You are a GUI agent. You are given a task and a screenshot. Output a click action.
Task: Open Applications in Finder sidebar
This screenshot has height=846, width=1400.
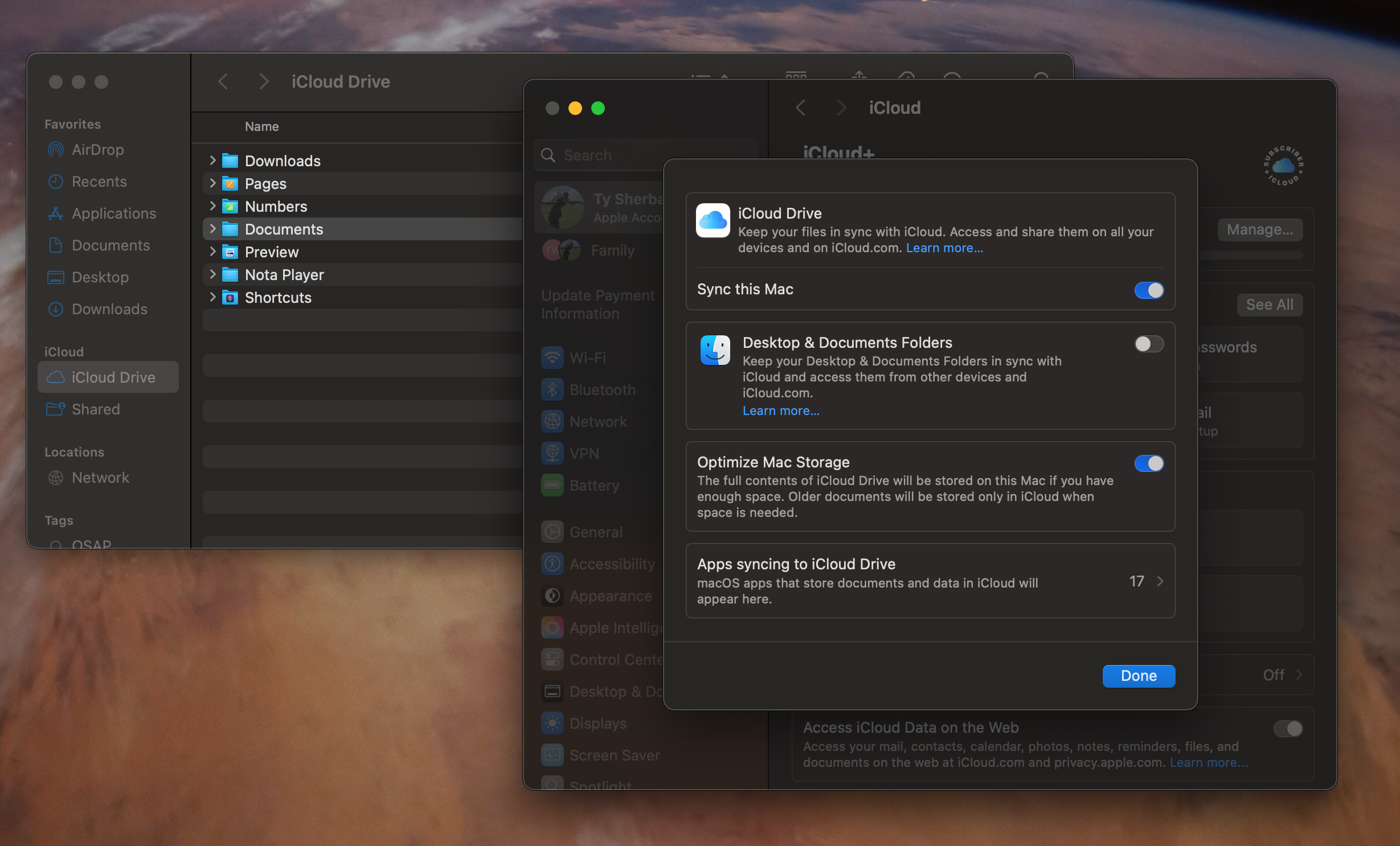(x=108, y=213)
